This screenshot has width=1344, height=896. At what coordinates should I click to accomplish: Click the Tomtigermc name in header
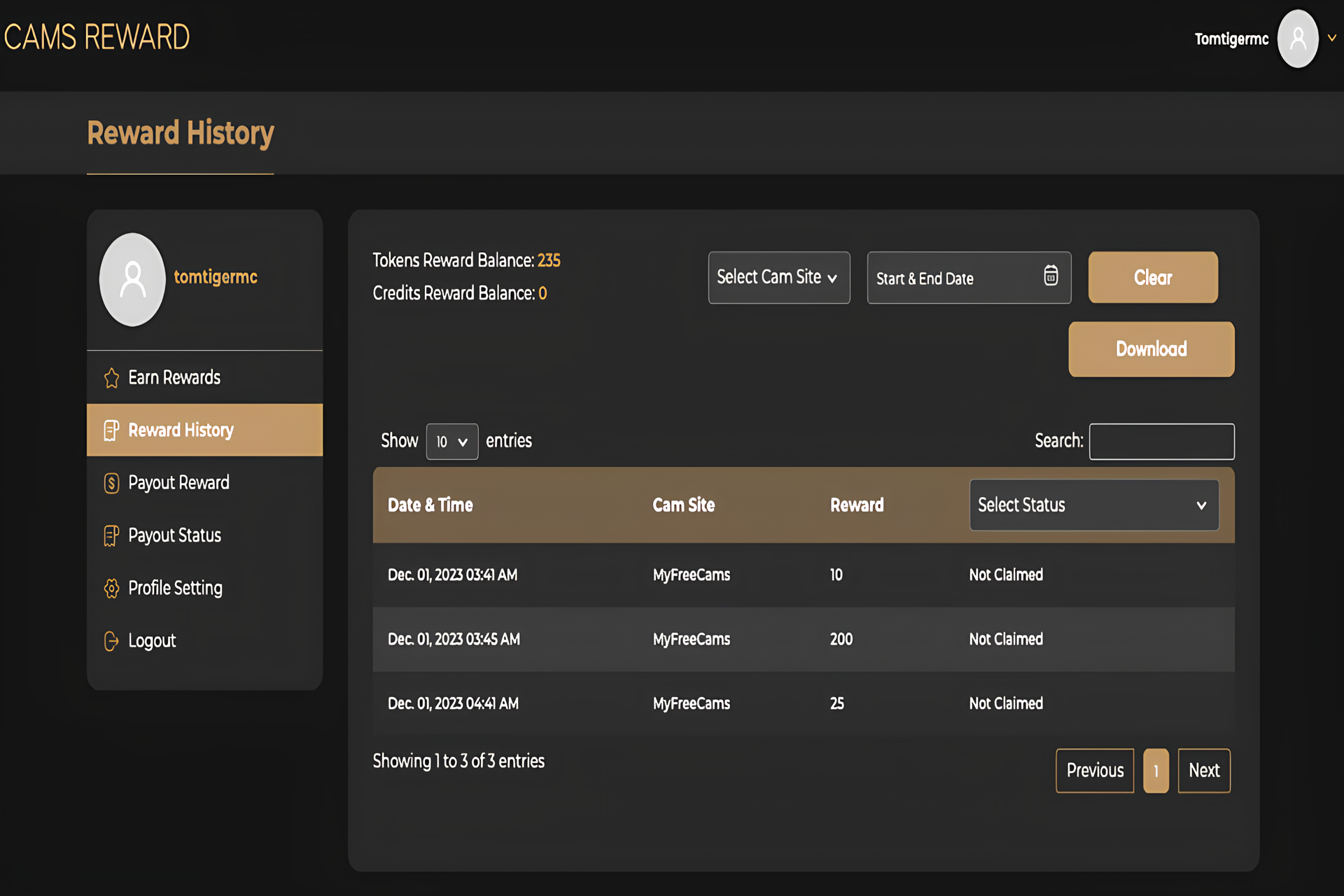(1231, 39)
